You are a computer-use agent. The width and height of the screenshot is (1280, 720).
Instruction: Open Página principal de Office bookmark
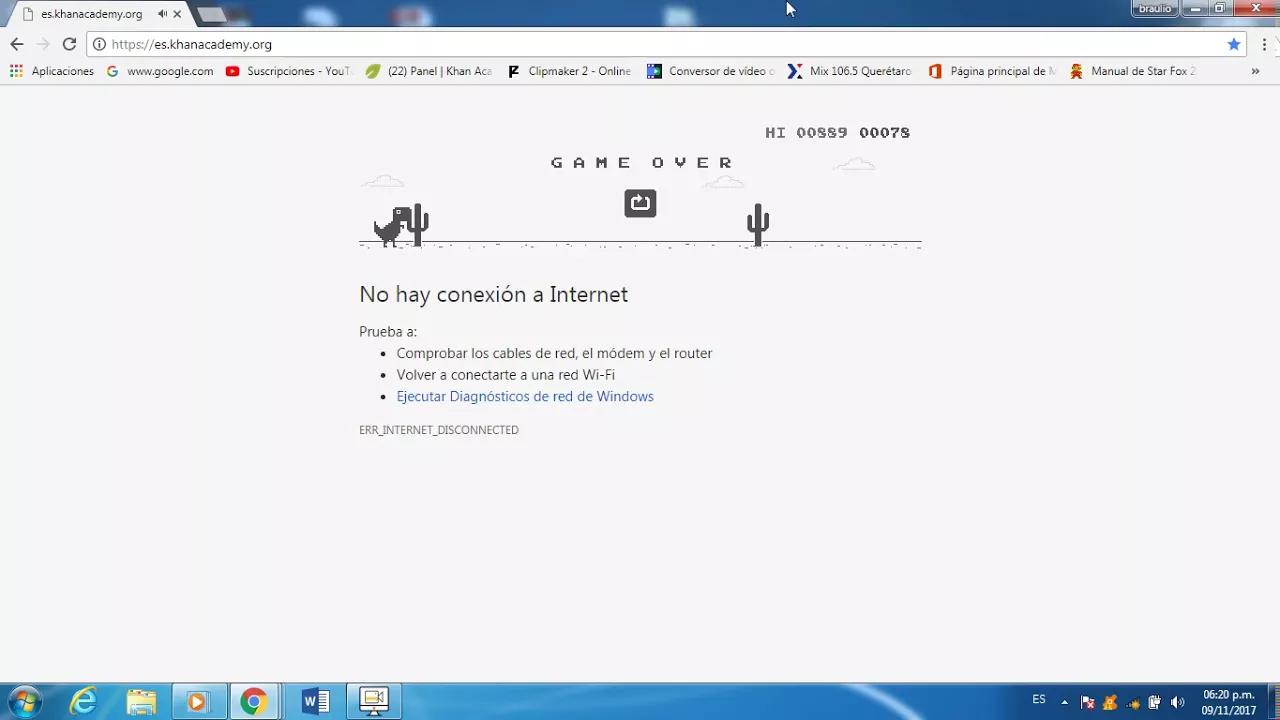coord(992,71)
